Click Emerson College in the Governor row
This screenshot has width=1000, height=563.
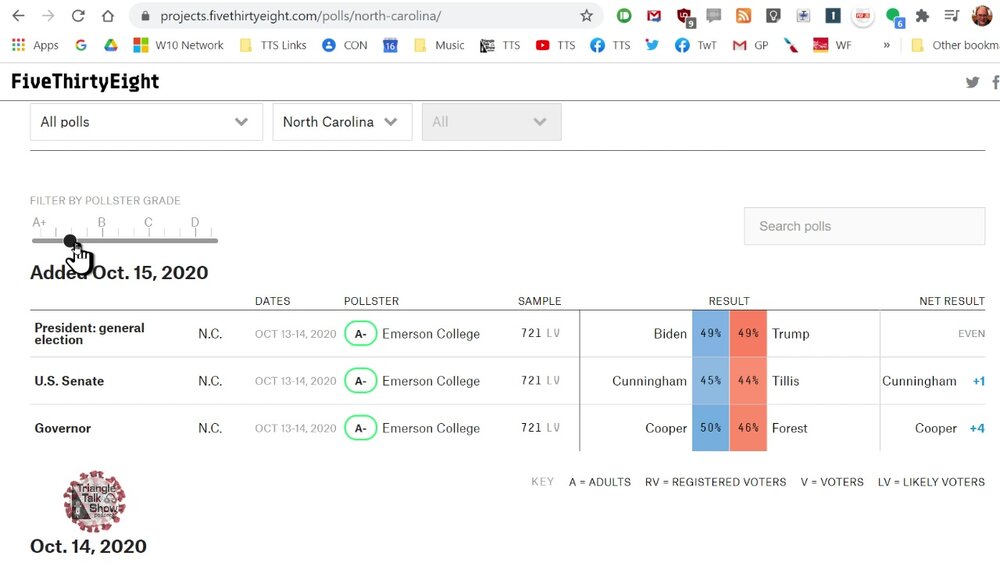pos(430,428)
